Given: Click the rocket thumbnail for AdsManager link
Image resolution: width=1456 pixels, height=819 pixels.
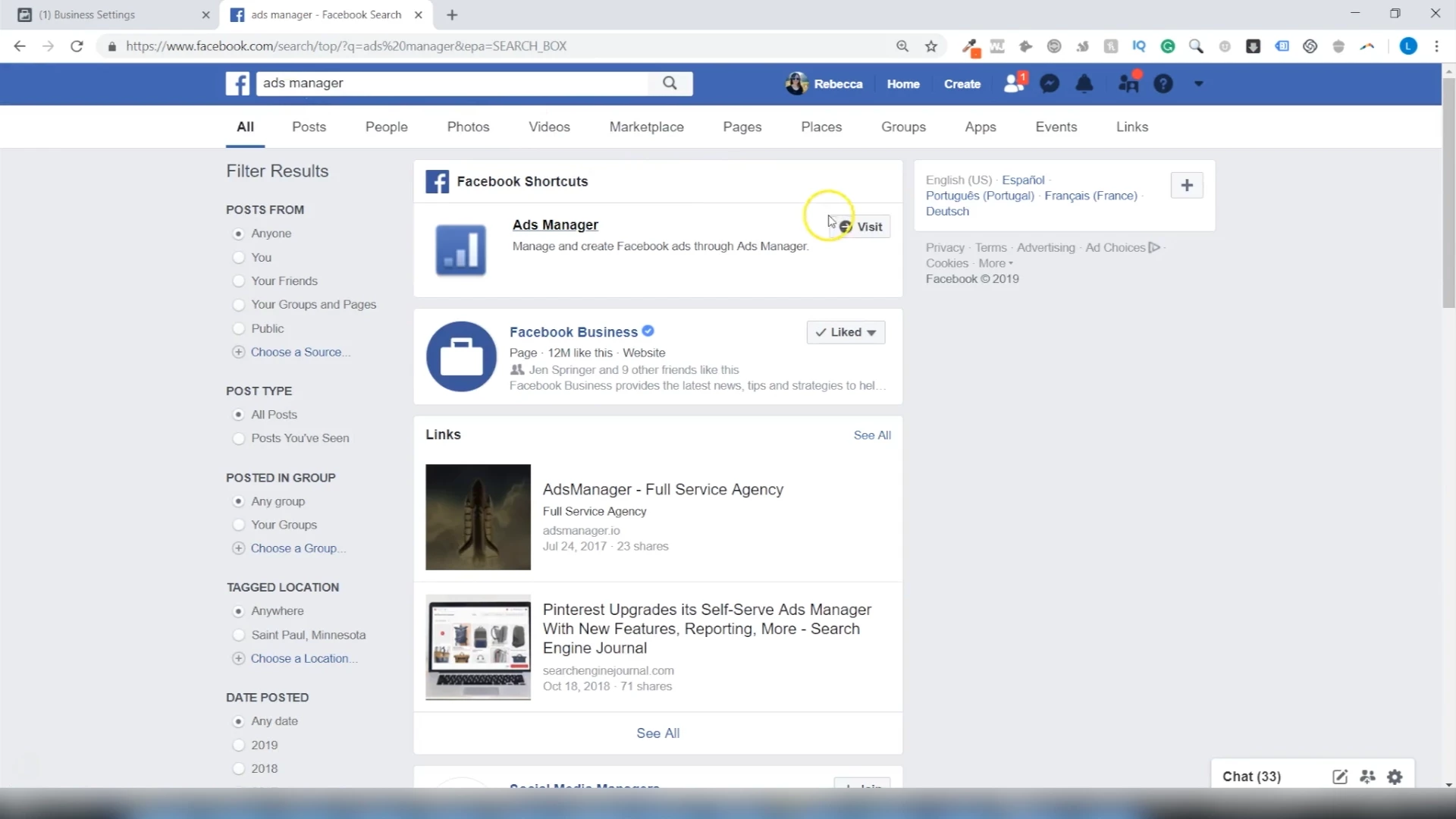Looking at the screenshot, I should pos(478,517).
